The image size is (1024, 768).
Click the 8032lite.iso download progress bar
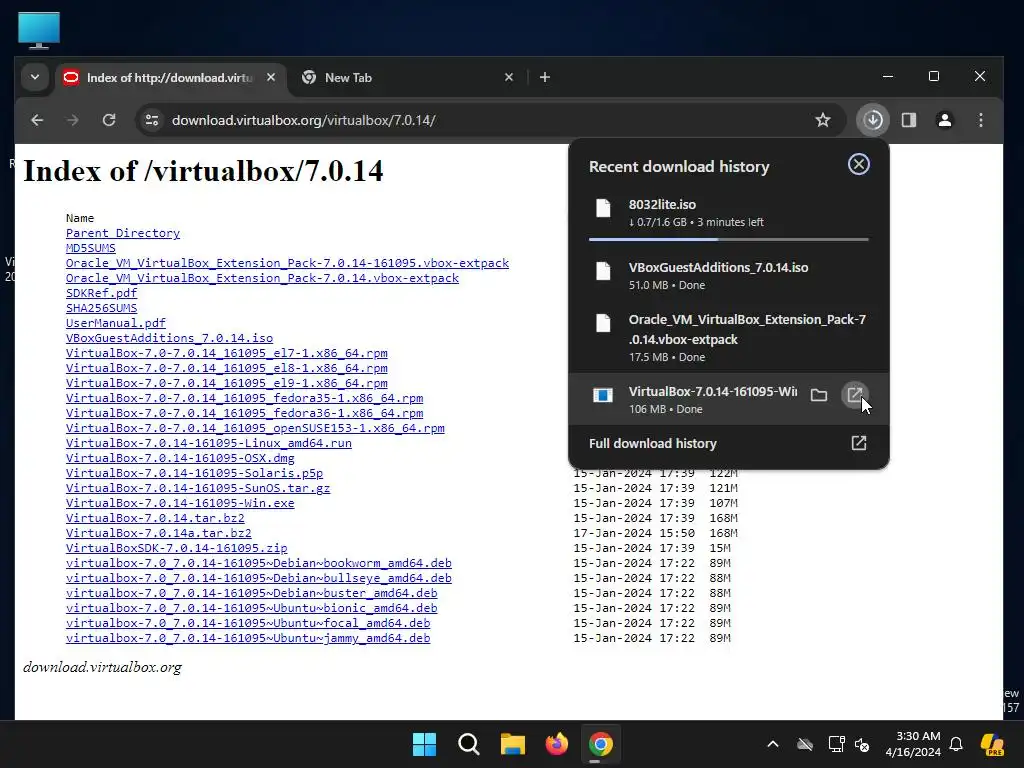(728, 240)
